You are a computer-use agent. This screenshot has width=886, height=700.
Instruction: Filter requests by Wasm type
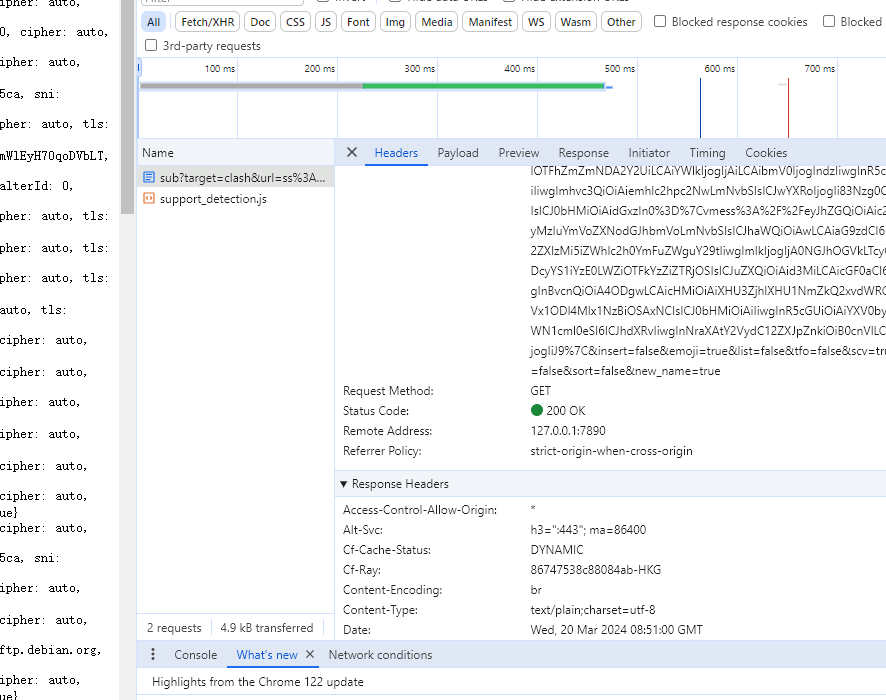[x=575, y=22]
